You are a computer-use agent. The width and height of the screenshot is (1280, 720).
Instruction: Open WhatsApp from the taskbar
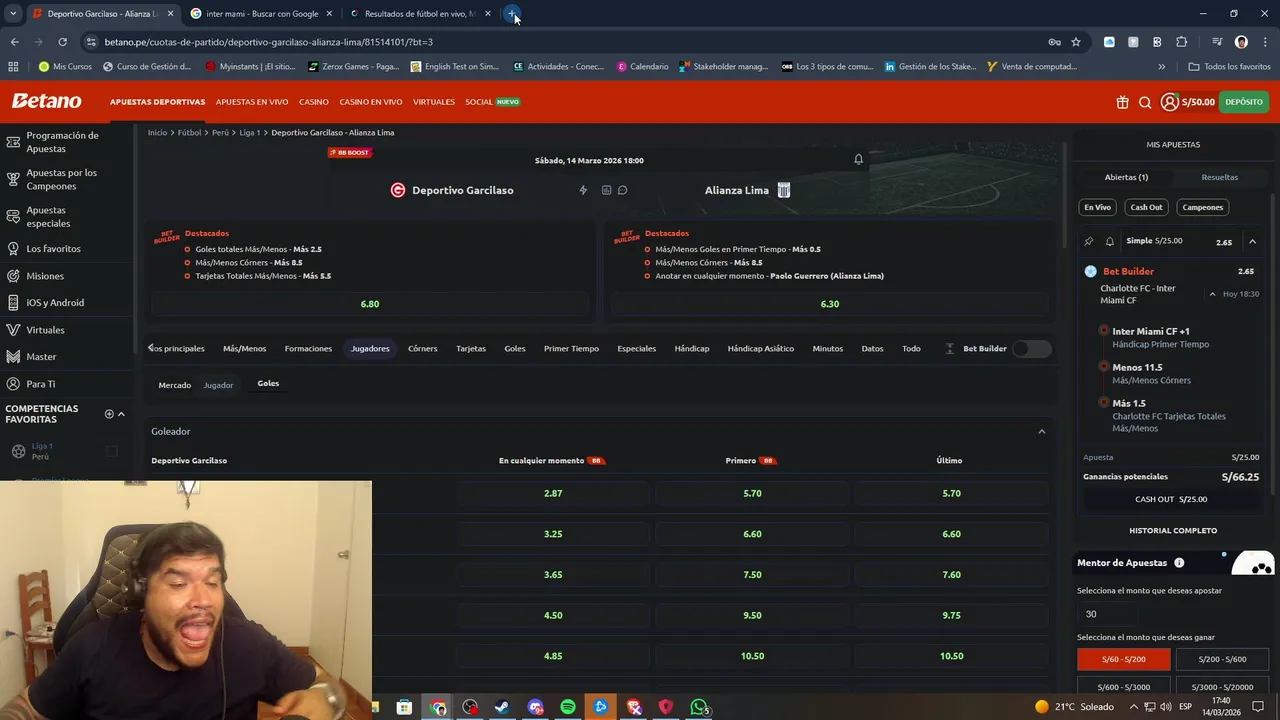point(699,707)
